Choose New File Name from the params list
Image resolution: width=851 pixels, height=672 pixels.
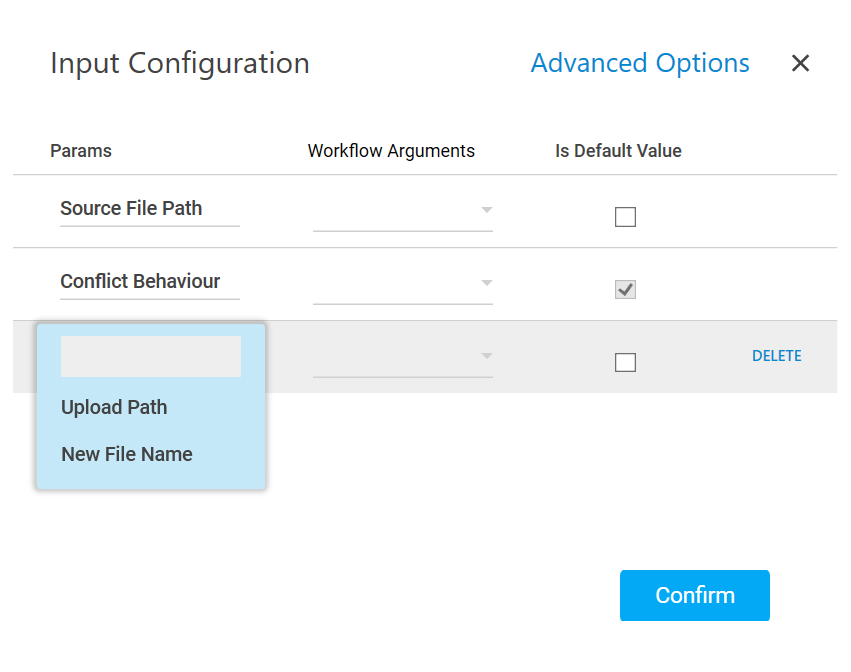[x=127, y=454]
